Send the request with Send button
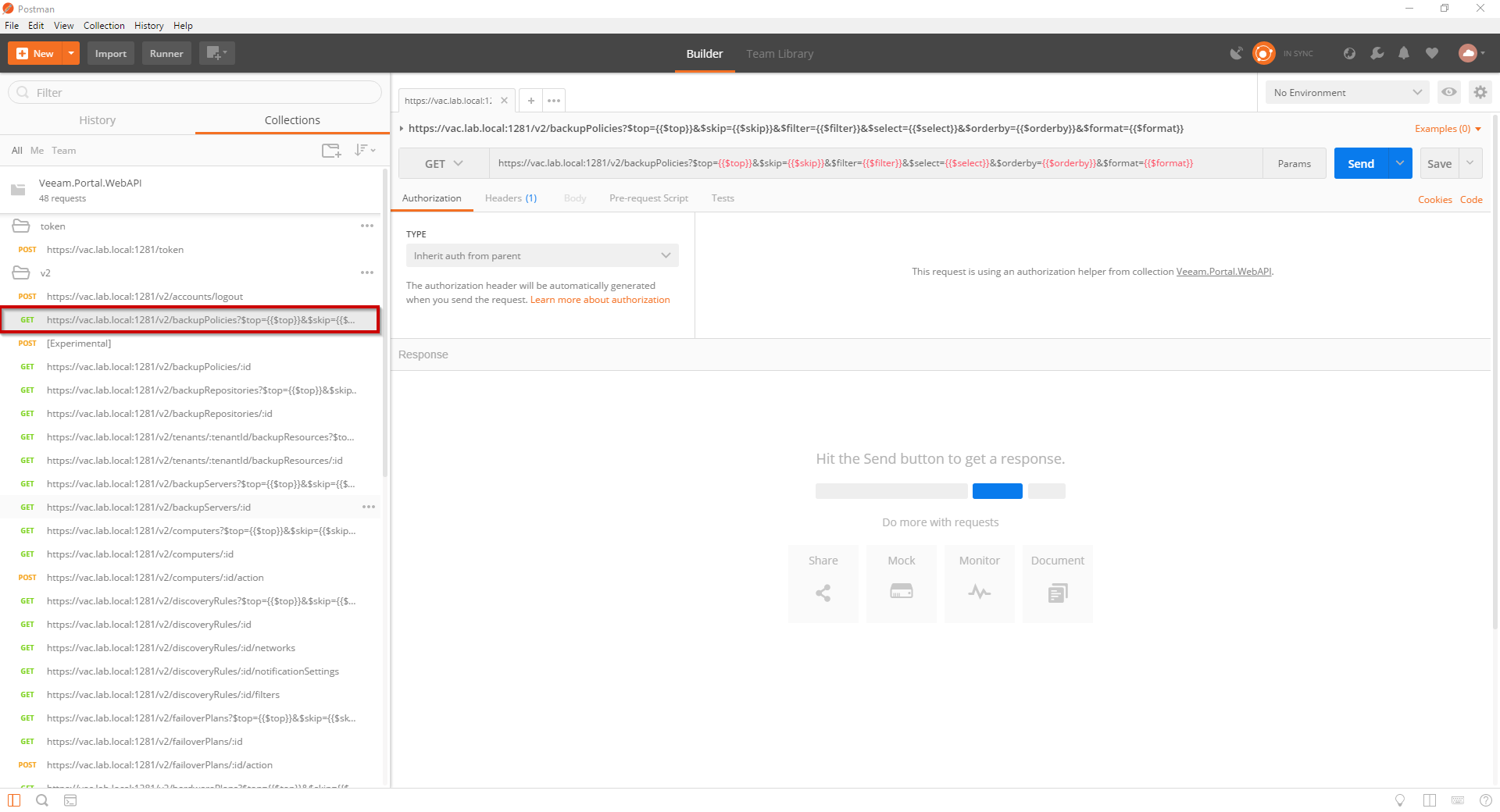Image resolution: width=1500 pixels, height=812 pixels. tap(1361, 163)
